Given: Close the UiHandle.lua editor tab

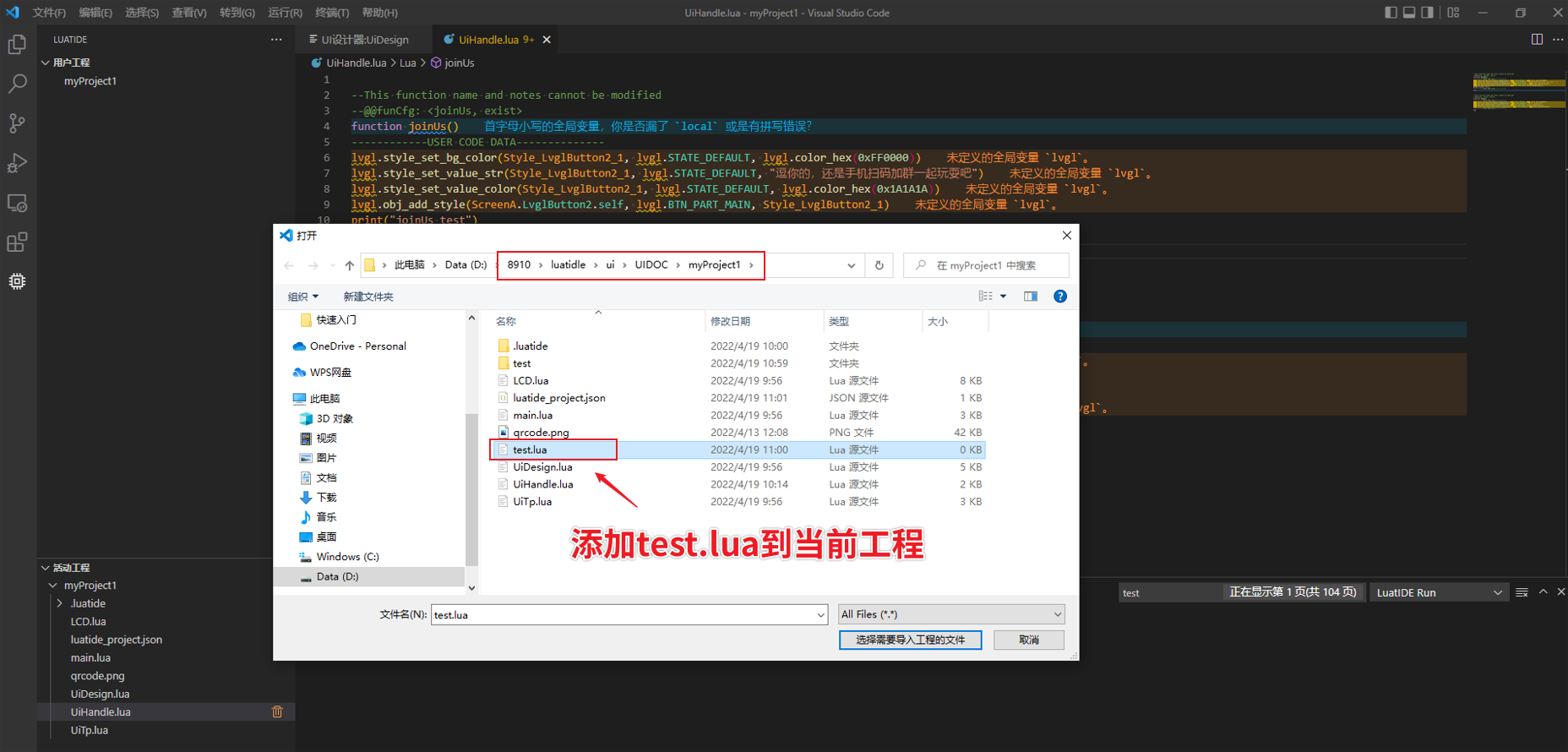Looking at the screenshot, I should click(x=547, y=40).
